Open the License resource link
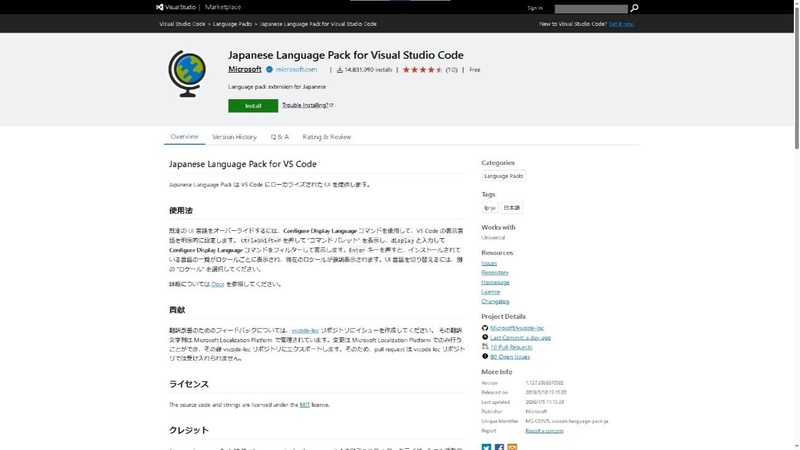This screenshot has height=450, width=800. (x=490, y=292)
